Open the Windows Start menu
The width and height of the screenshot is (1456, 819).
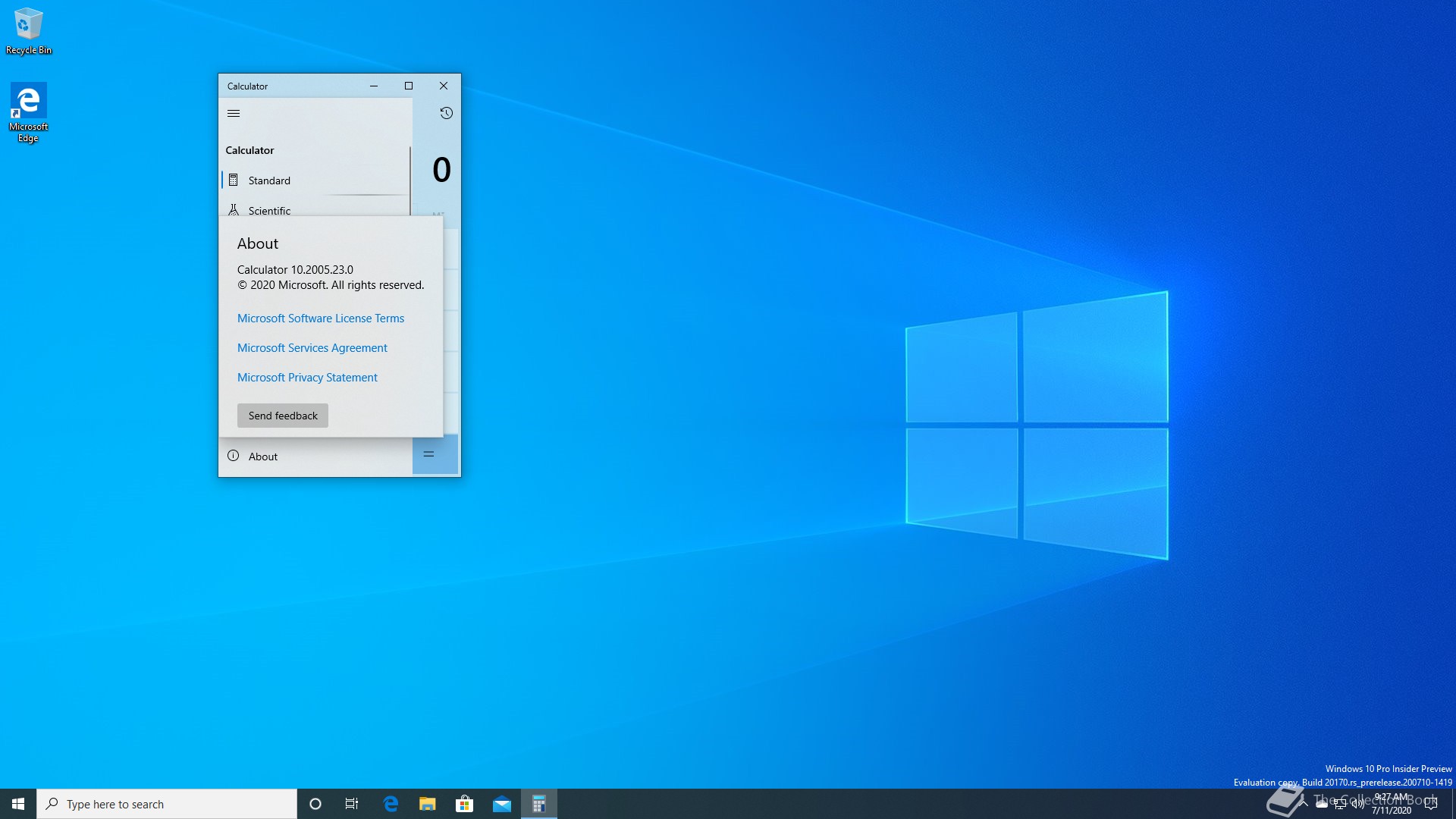coord(18,804)
